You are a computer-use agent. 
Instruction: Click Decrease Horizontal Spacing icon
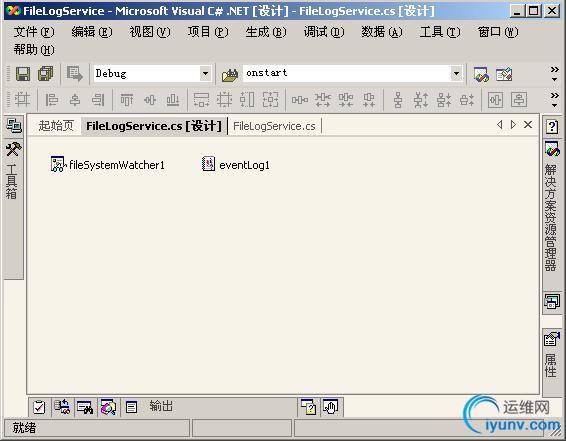(x=346, y=100)
